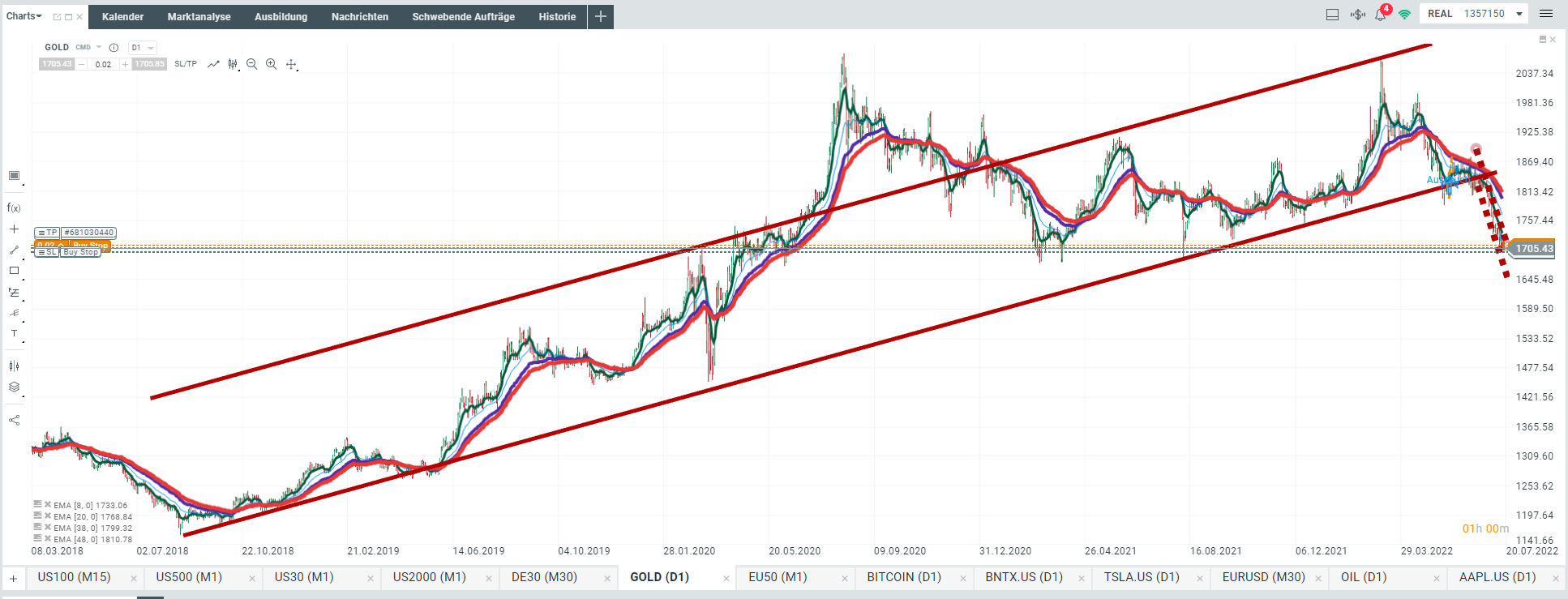Select the Fibonacci retracement tool
The width and height of the screenshot is (1568, 599).
click(14, 293)
